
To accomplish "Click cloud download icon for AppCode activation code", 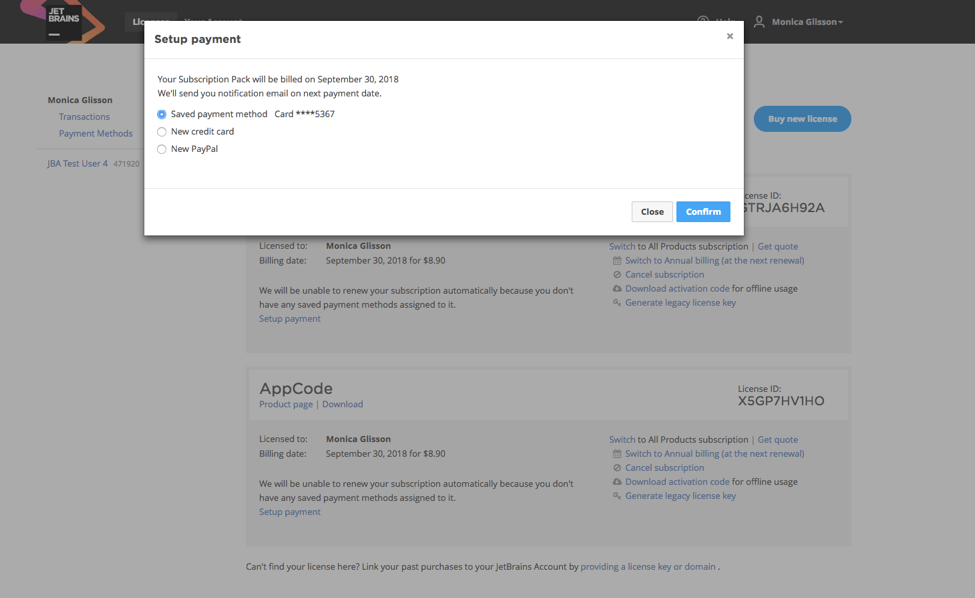I will pos(617,482).
